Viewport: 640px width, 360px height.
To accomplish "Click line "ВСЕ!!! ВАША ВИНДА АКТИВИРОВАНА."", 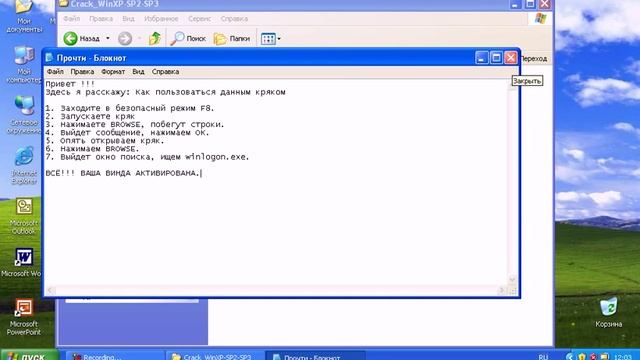I will coord(123,173).
